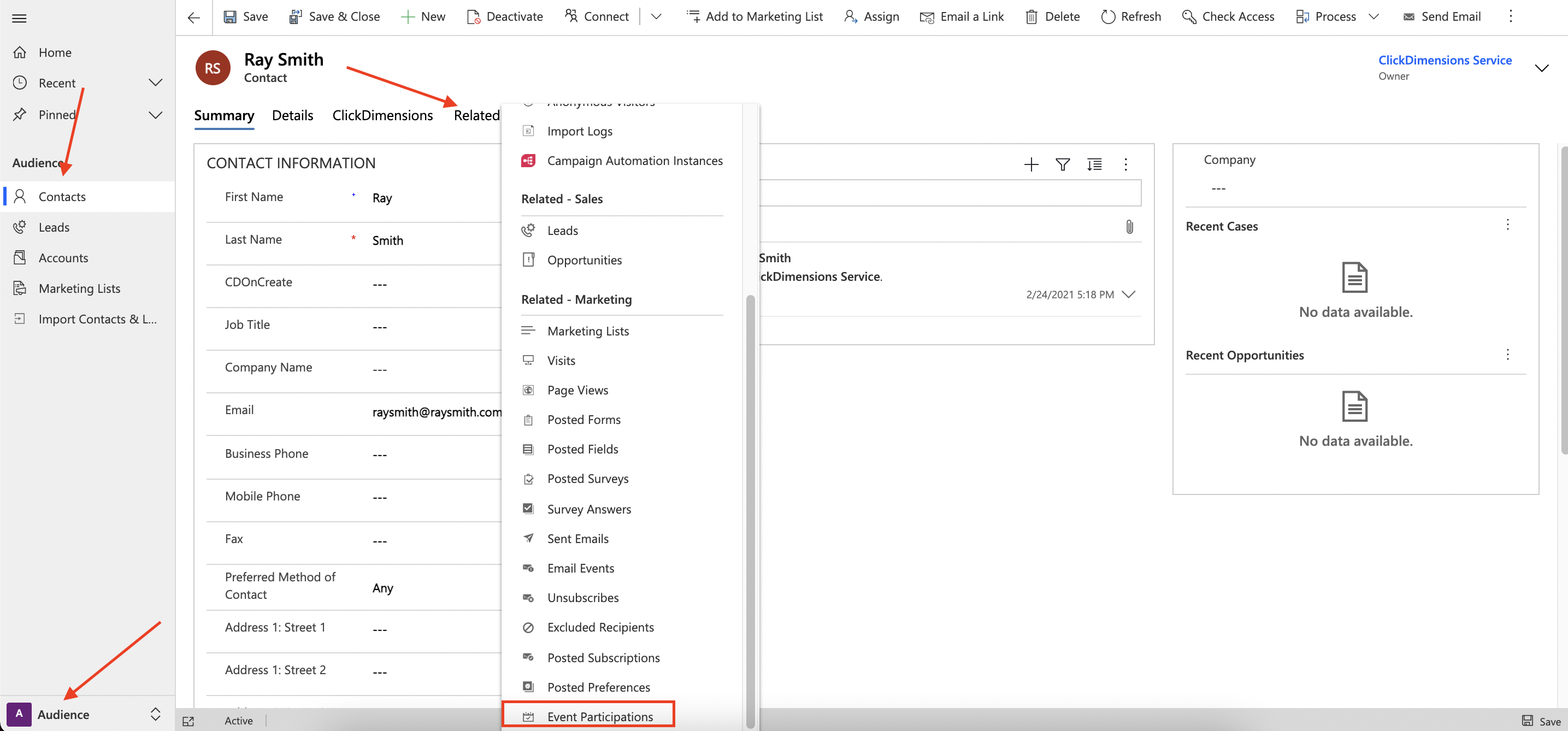Open Contacts in the sidebar
1568x731 pixels.
click(x=89, y=197)
